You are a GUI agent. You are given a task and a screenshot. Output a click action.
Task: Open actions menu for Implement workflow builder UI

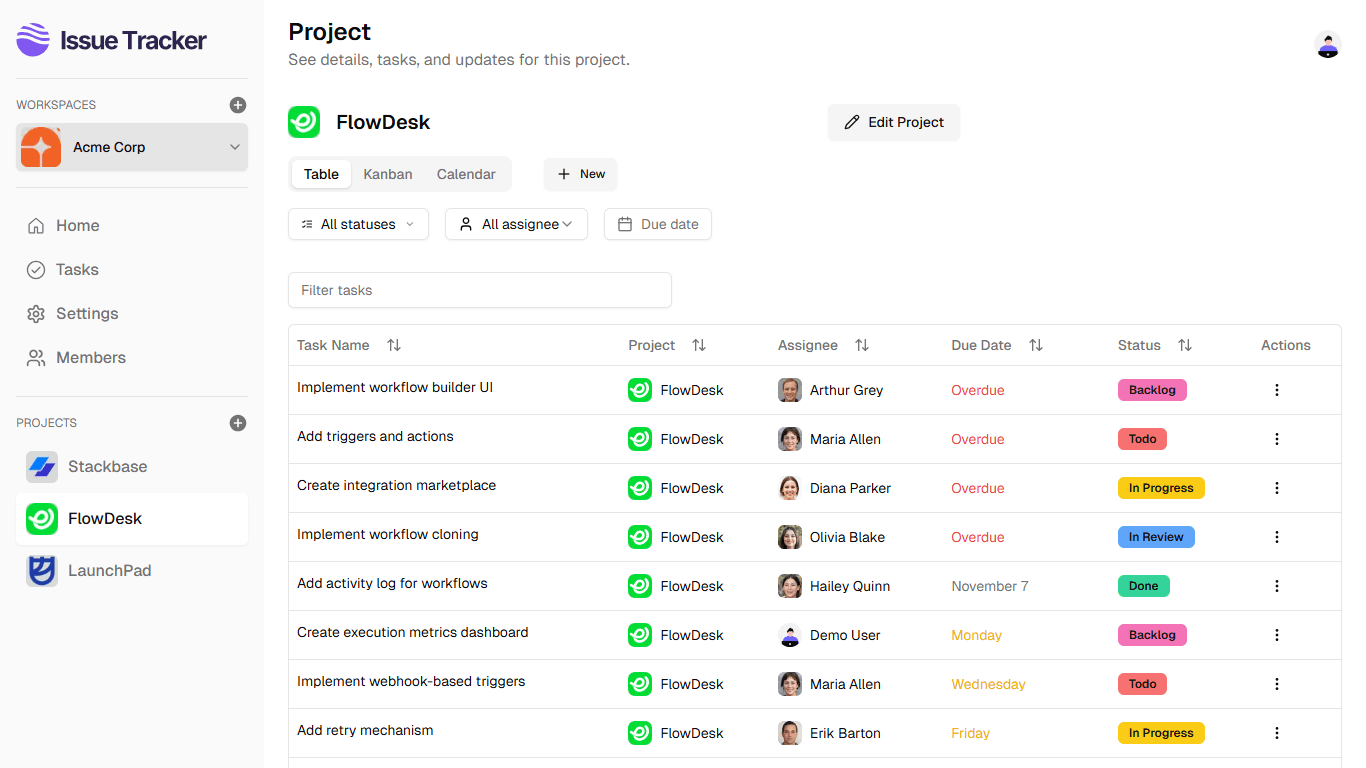tap(1277, 389)
